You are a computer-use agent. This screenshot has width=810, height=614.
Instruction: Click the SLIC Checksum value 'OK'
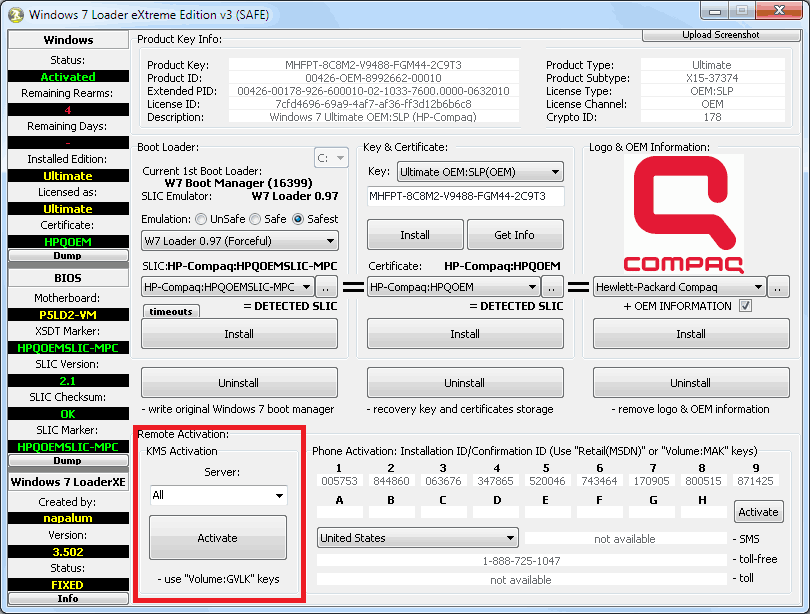pos(68,414)
